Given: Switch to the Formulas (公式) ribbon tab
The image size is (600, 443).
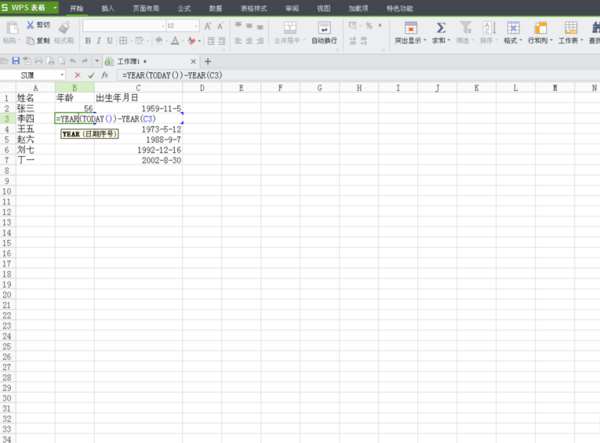Looking at the screenshot, I should click(184, 8).
